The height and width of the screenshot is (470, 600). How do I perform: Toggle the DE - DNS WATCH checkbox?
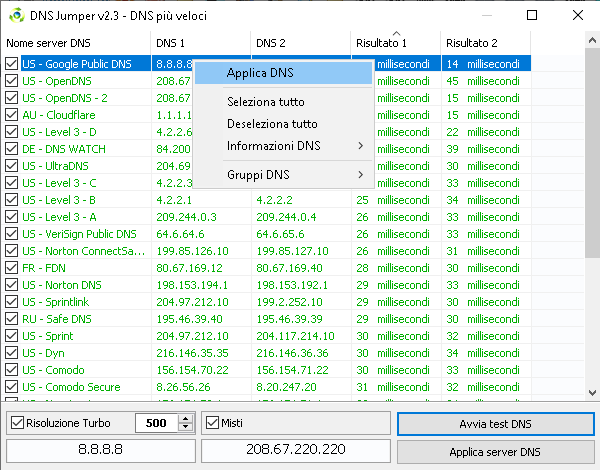[11, 149]
